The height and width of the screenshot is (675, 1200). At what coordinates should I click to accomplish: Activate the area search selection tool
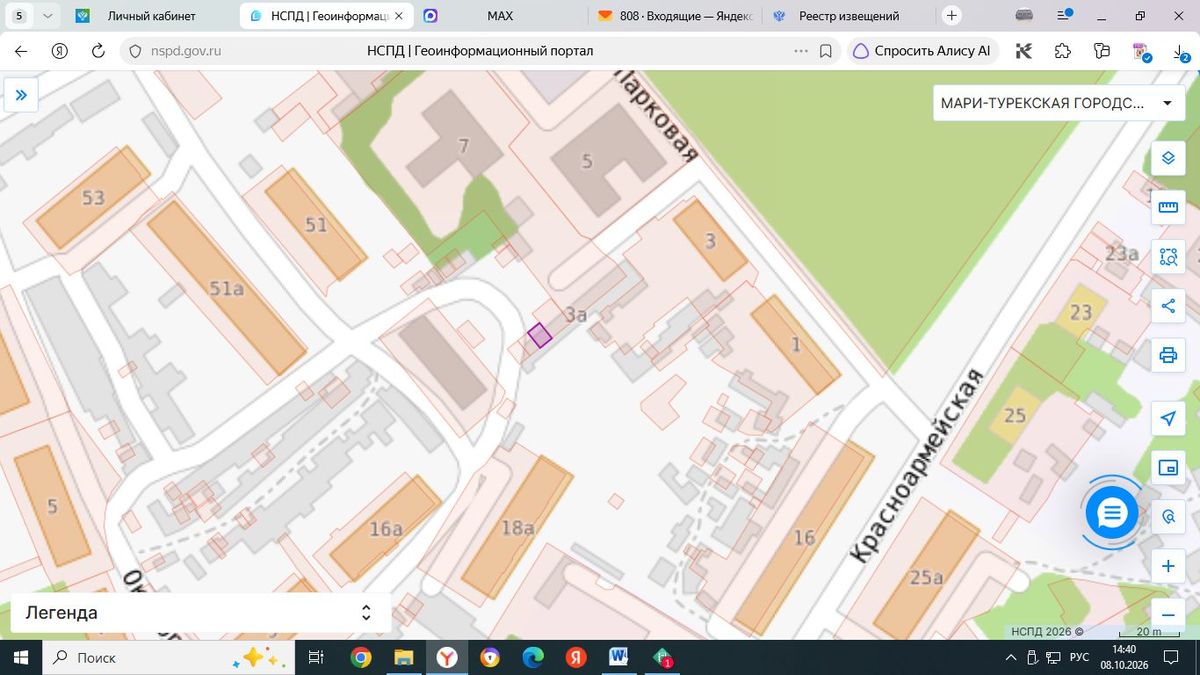(x=1167, y=257)
